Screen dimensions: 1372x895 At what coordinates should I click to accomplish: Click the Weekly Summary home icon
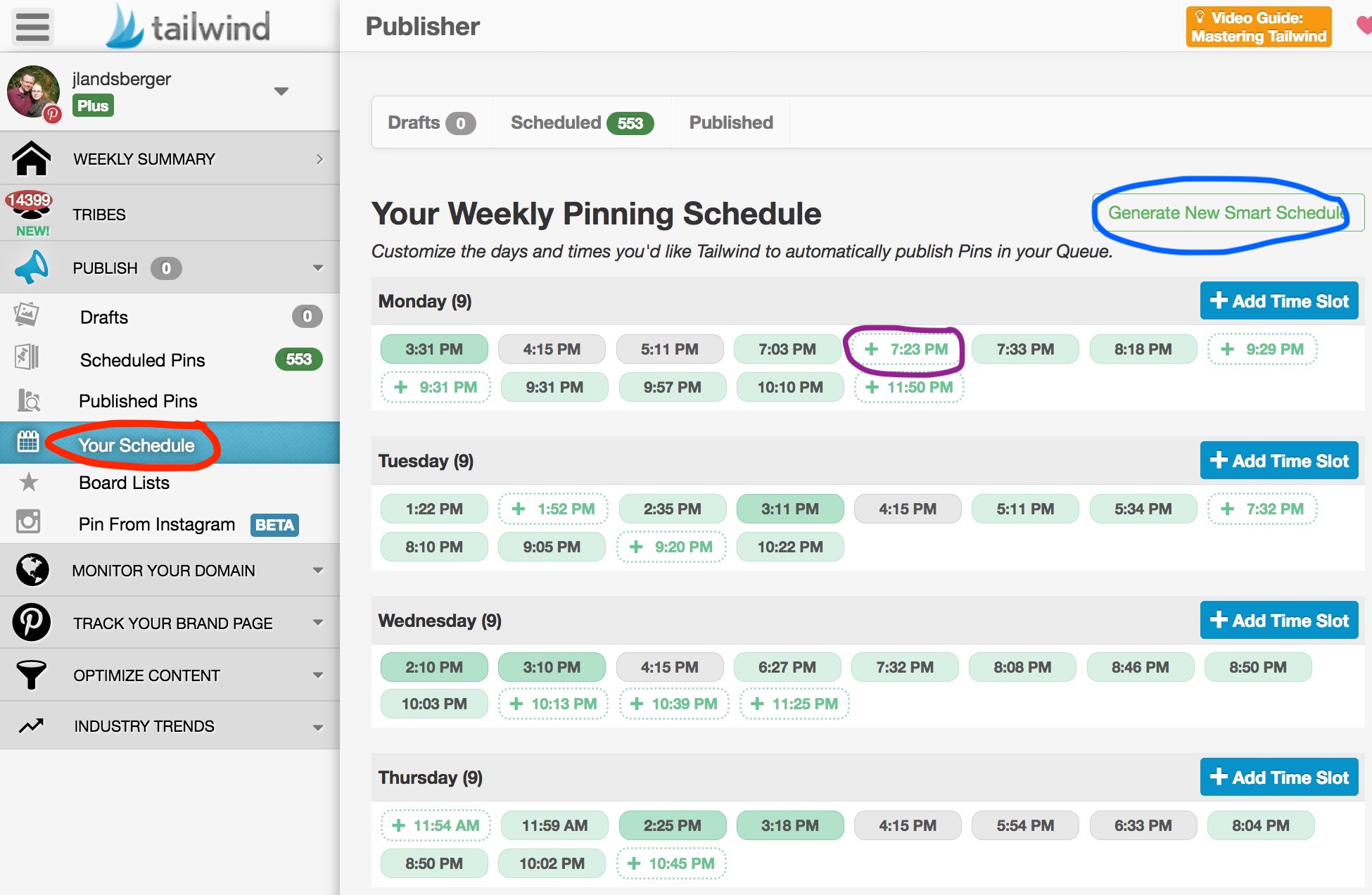pos(32,158)
